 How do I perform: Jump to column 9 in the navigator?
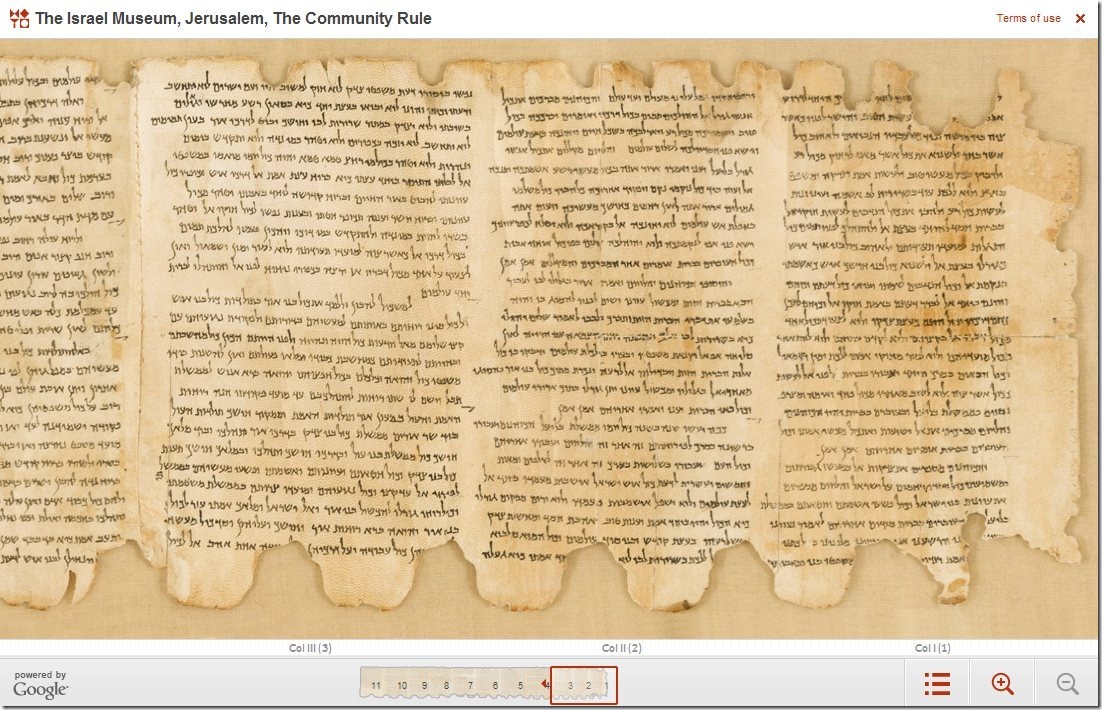click(424, 685)
